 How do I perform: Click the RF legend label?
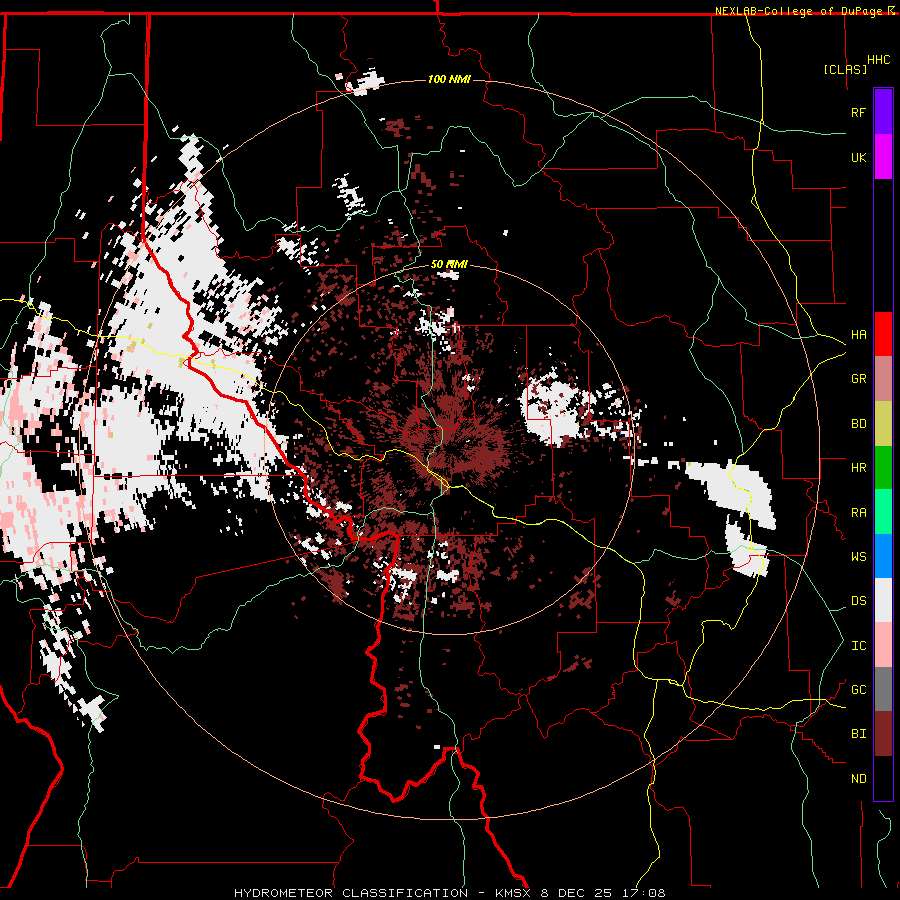[859, 112]
